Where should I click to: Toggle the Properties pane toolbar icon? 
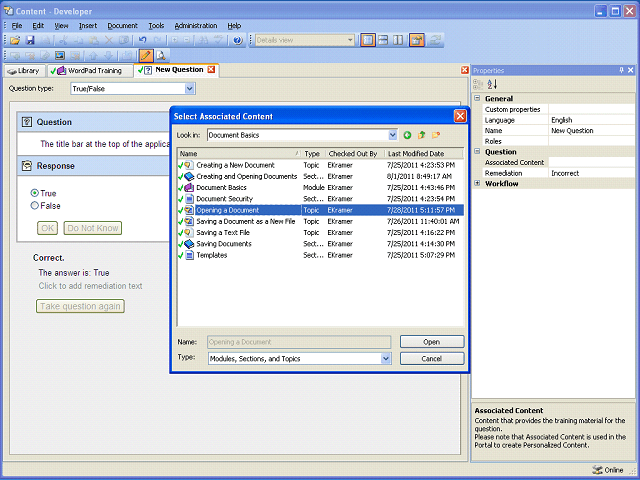click(417, 40)
